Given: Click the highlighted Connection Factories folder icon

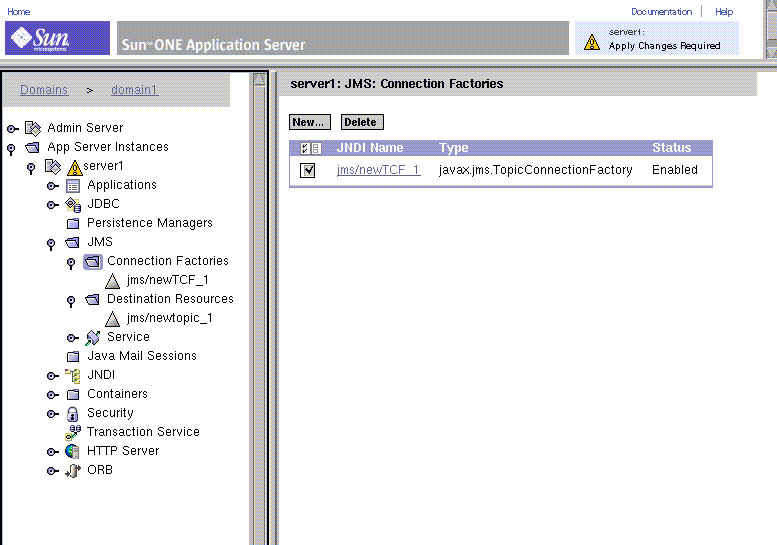Looking at the screenshot, I should tap(93, 262).
